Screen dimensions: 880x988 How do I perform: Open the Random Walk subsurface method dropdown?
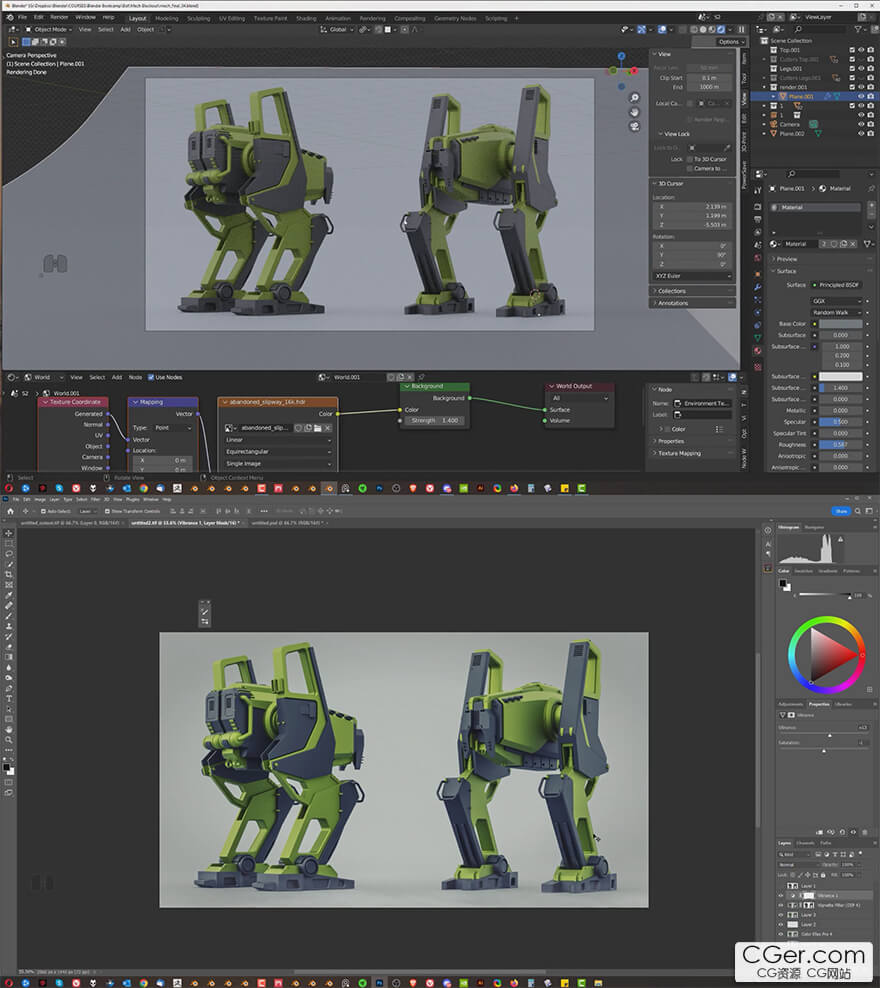836,313
